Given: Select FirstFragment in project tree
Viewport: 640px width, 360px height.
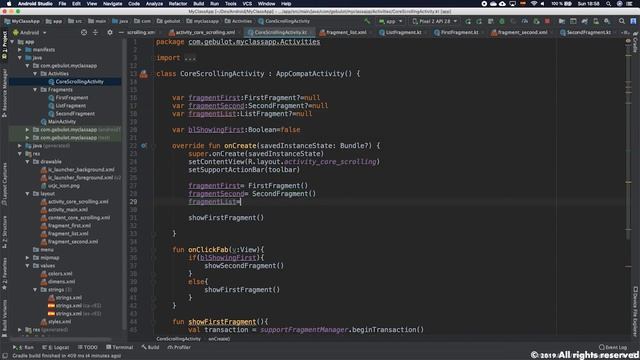Looking at the screenshot, I should point(72,98).
